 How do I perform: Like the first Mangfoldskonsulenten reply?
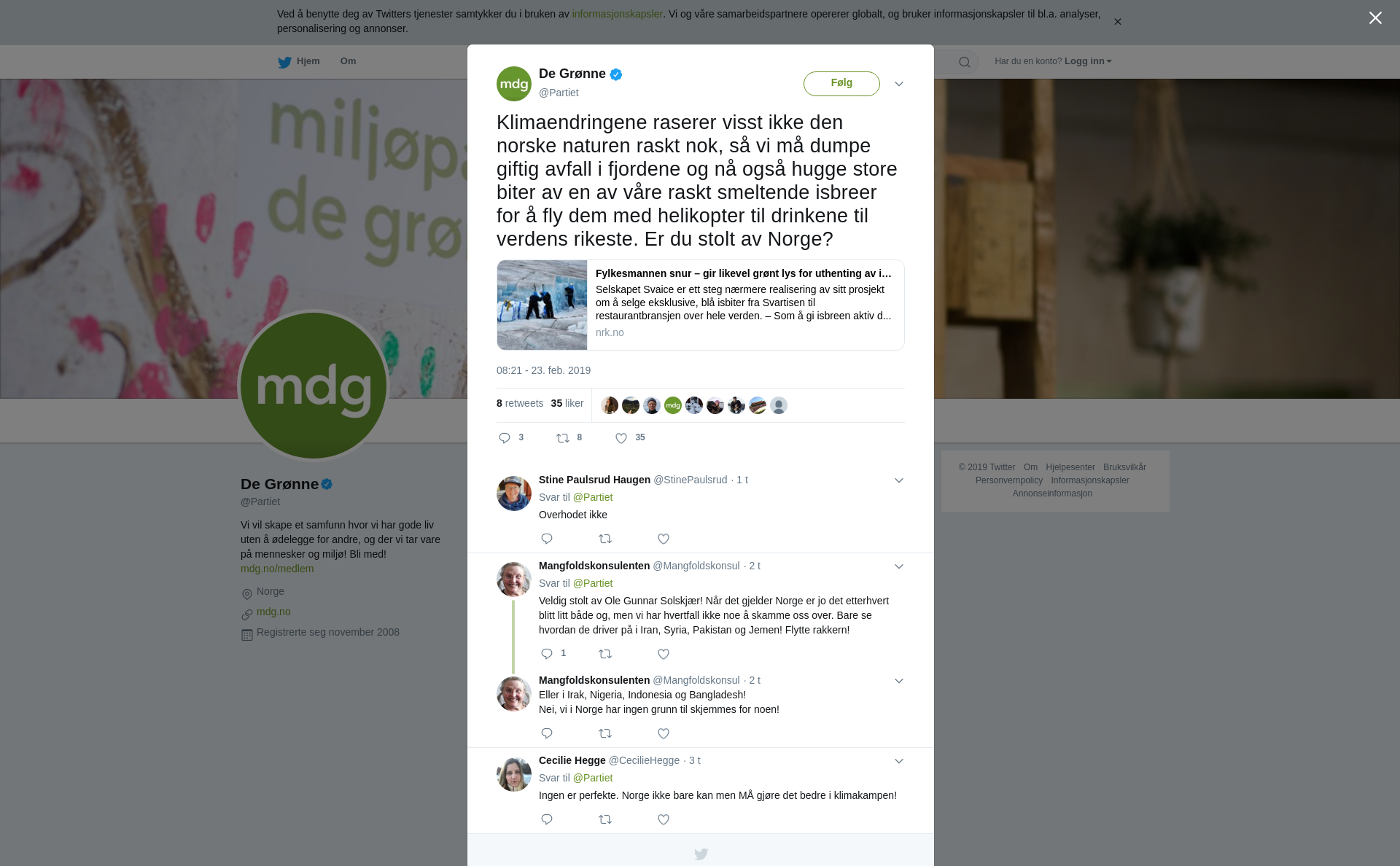(664, 654)
